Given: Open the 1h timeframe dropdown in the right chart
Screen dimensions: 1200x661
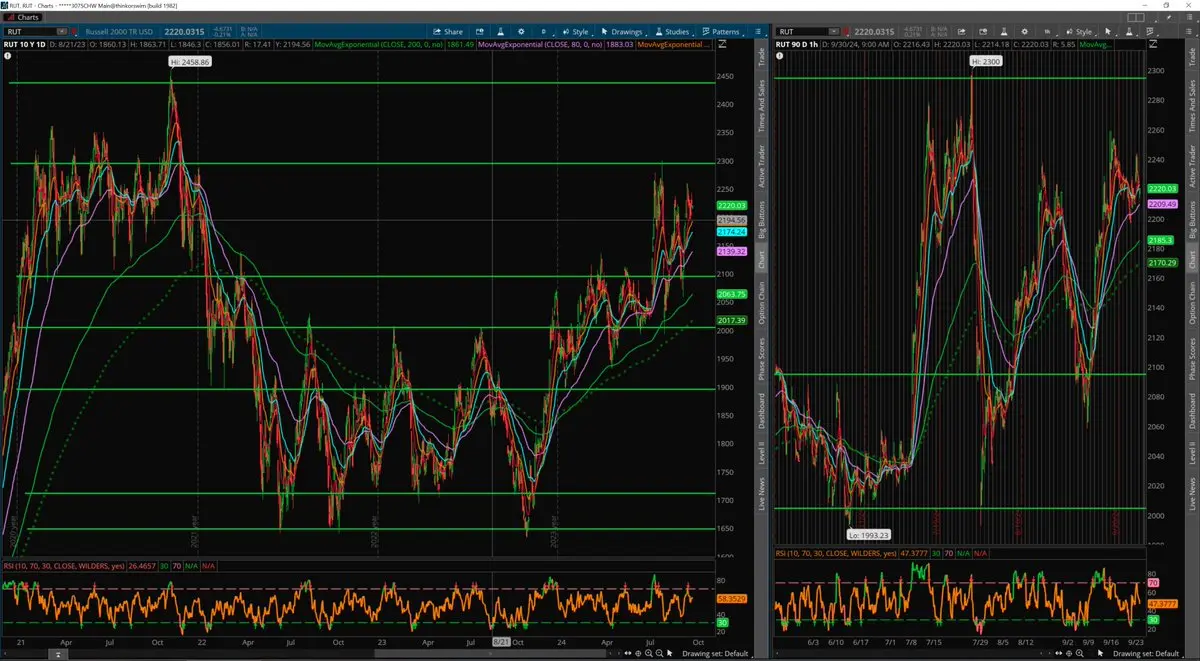Looking at the screenshot, I should pos(1047,32).
